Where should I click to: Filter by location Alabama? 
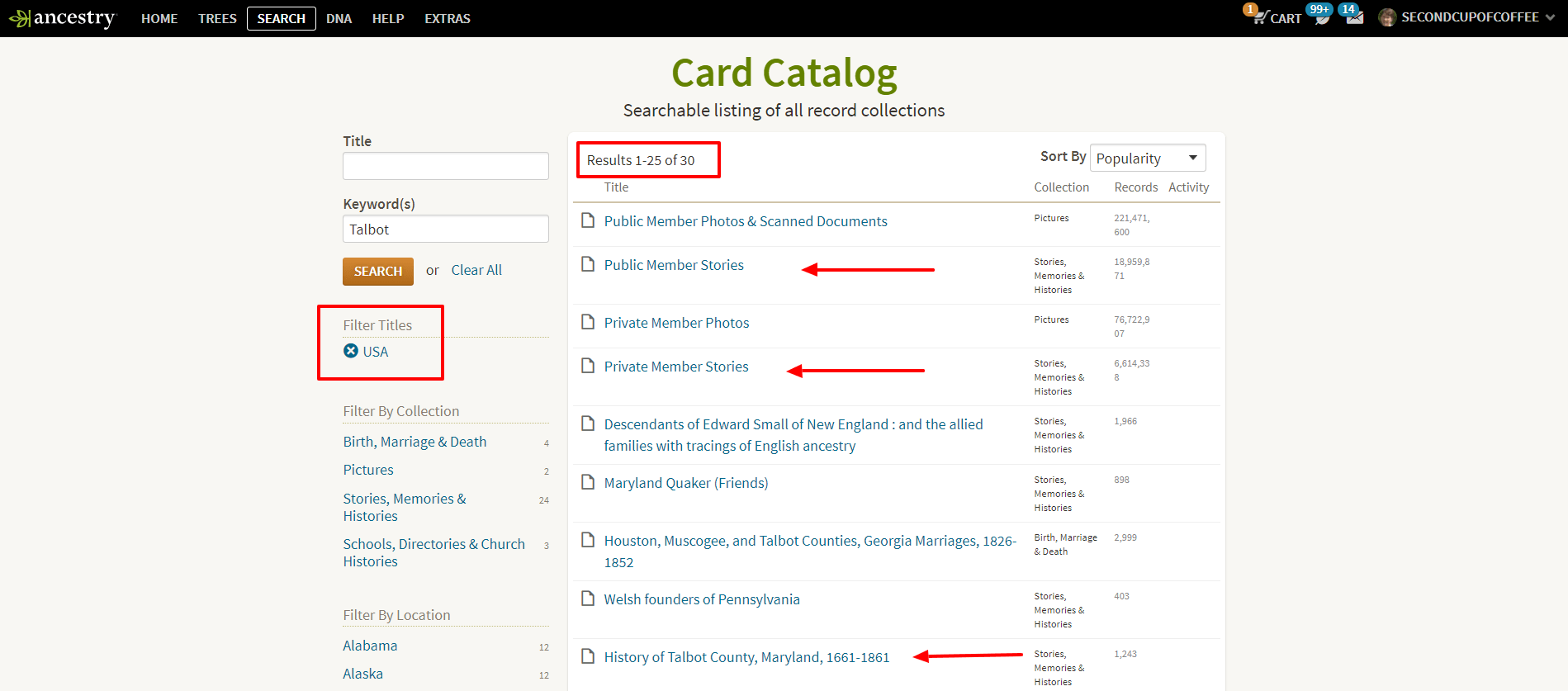(x=370, y=646)
